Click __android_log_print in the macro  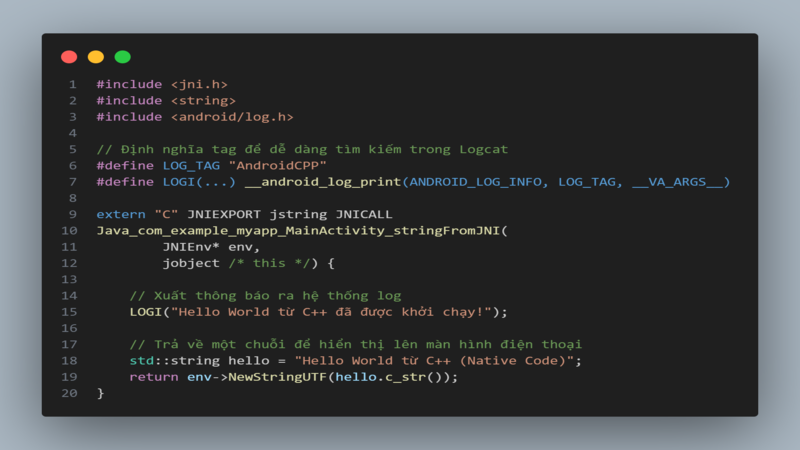tap(323, 182)
